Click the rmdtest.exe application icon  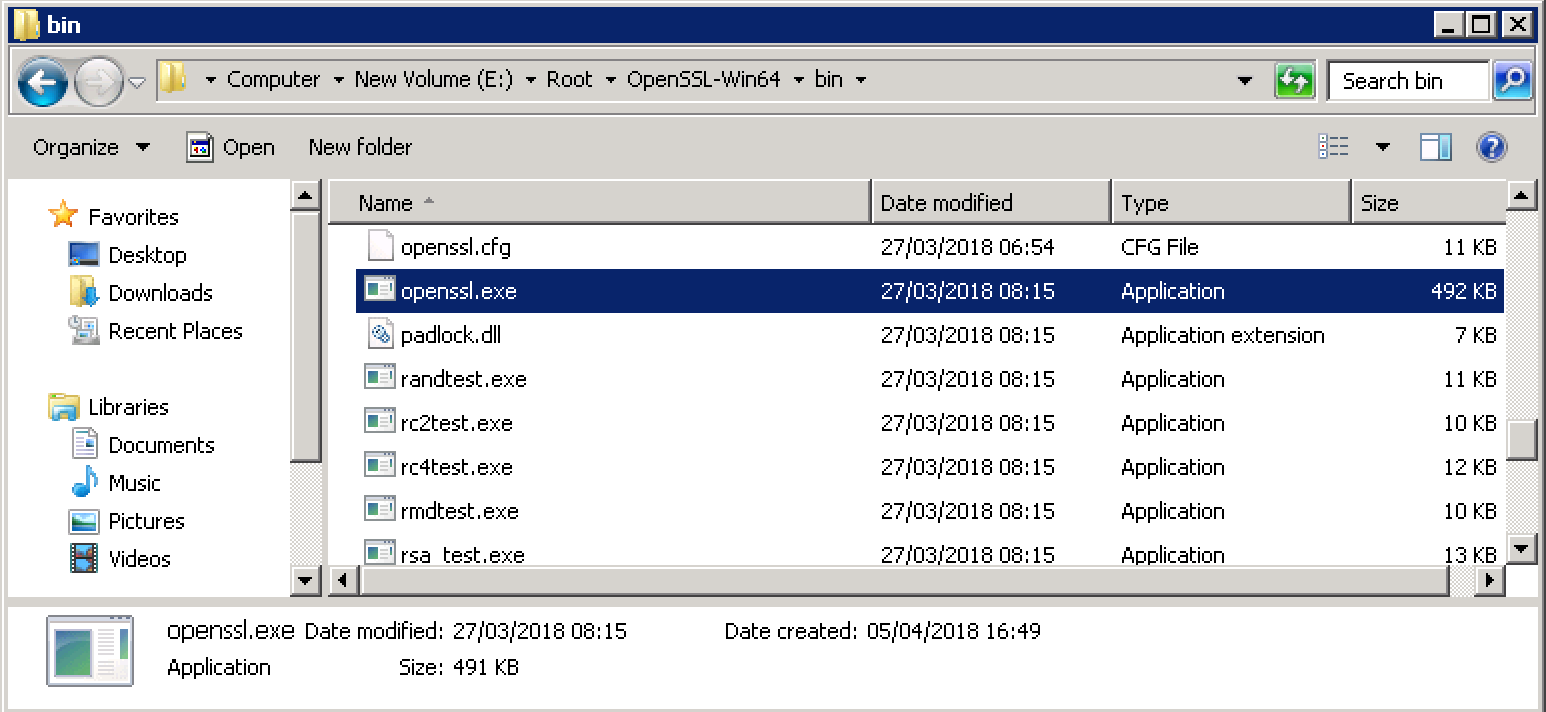(380, 510)
